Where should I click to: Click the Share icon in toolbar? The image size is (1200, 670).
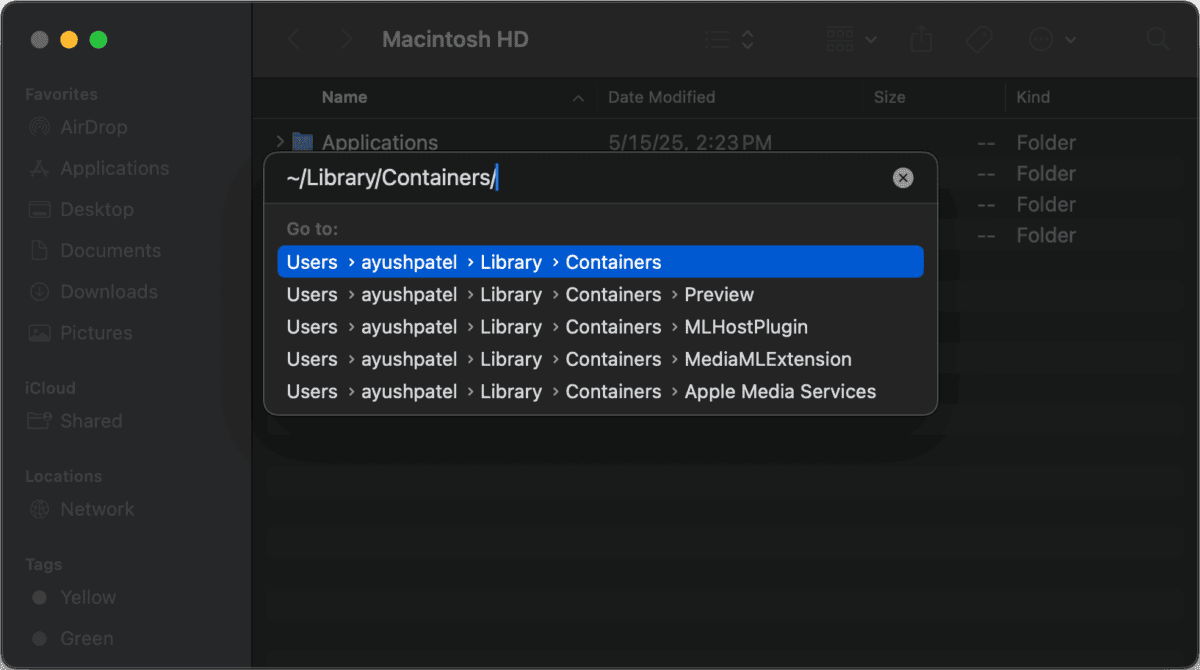coord(921,40)
